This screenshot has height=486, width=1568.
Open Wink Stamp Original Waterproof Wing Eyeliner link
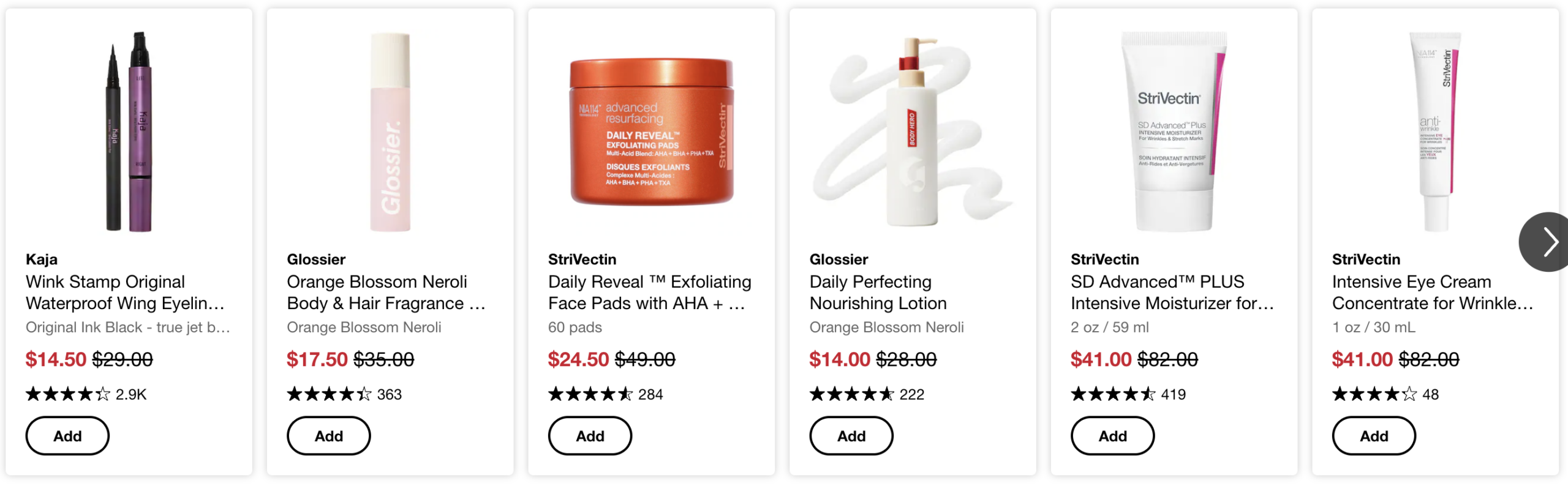click(125, 293)
